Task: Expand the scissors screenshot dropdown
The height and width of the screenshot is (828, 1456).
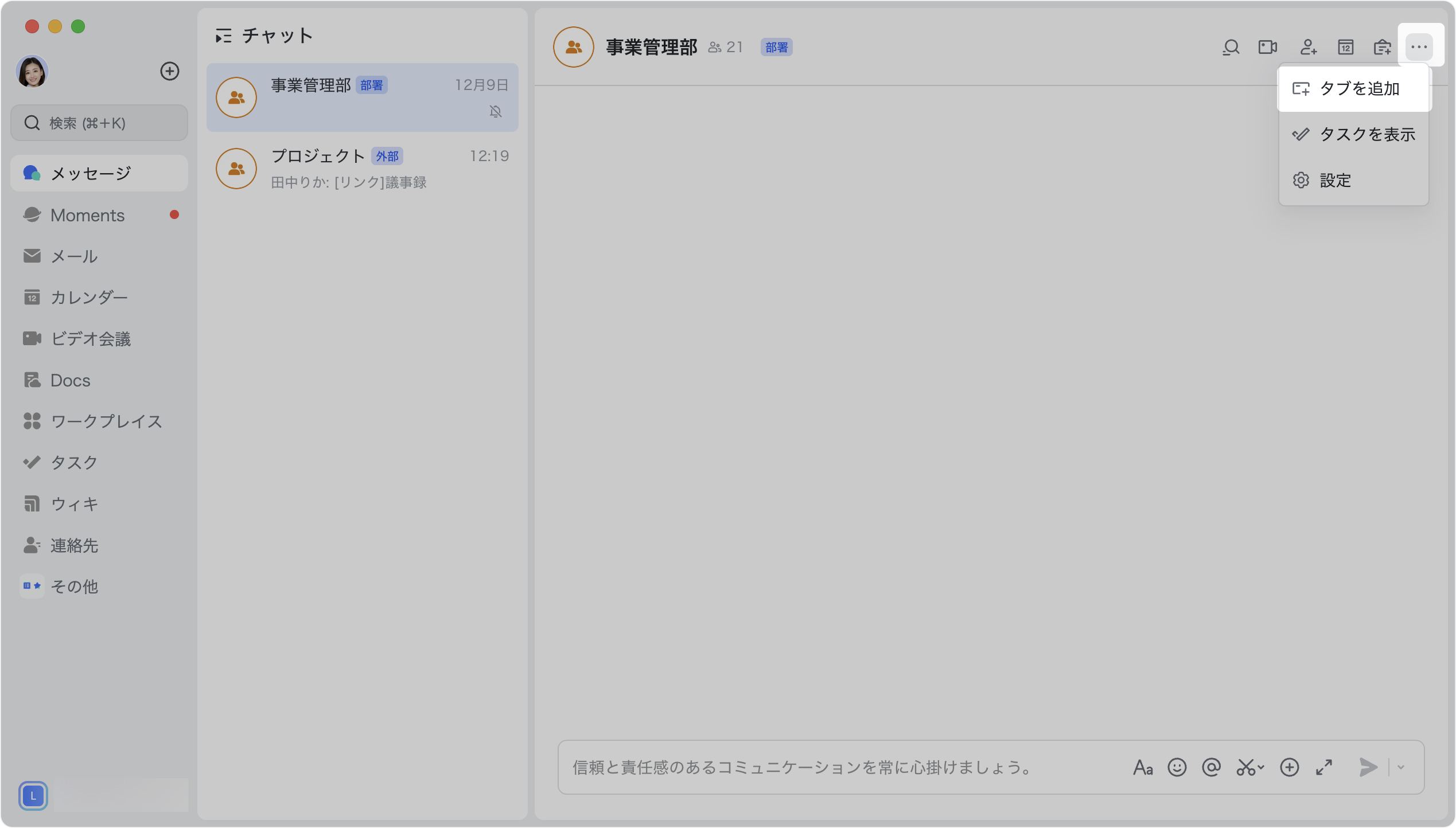Action: coord(1260,767)
